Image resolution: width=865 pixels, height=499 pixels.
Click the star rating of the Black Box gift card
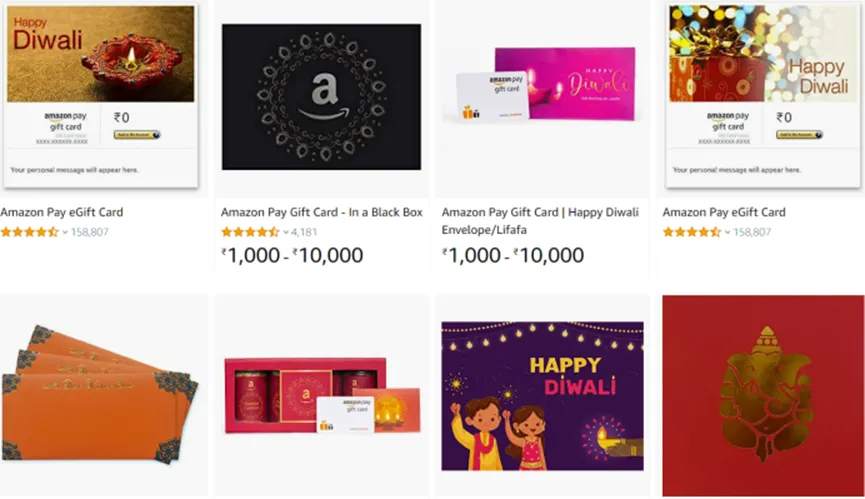(x=250, y=232)
